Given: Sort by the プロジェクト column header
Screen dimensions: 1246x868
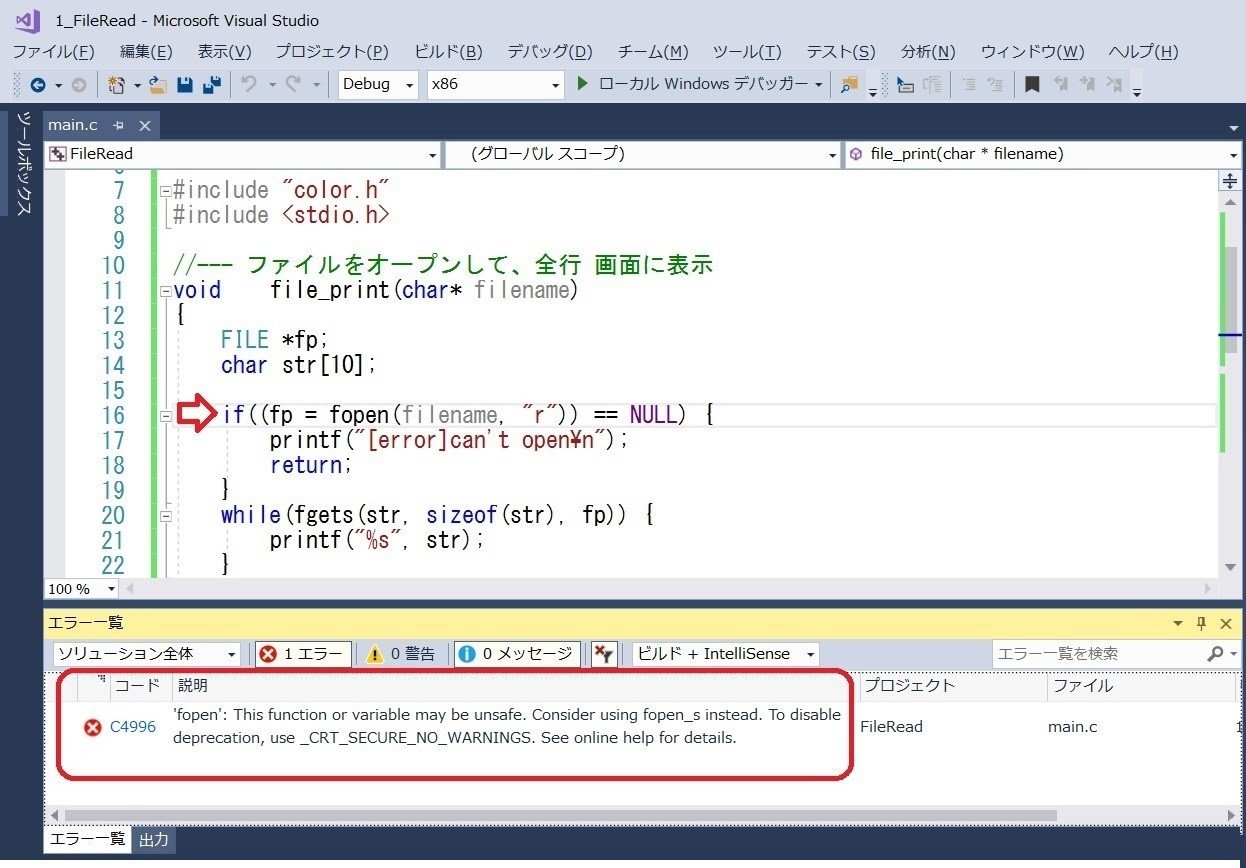Looking at the screenshot, I should pyautogui.click(x=952, y=685).
